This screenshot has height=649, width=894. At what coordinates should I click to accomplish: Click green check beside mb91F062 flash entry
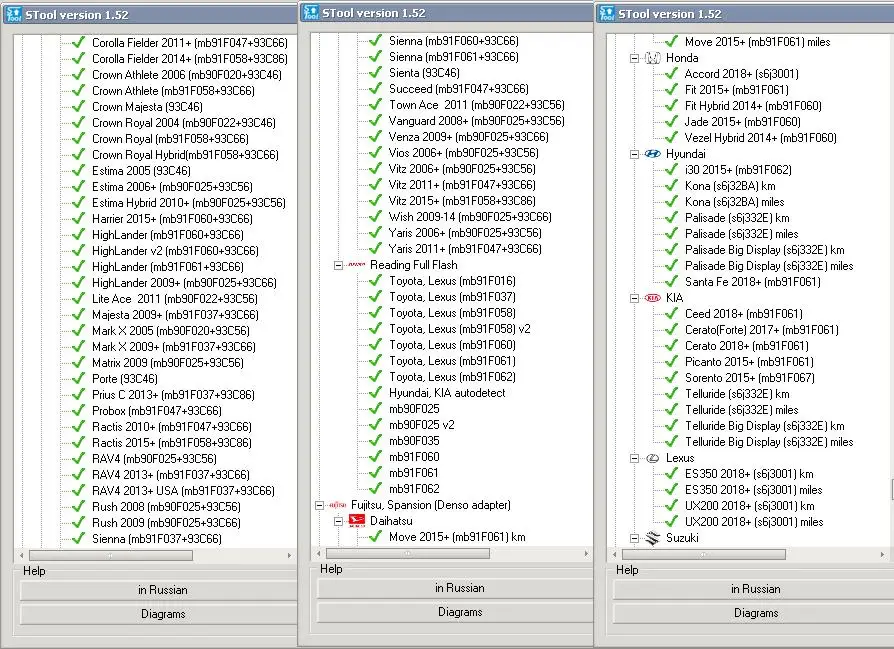[375, 488]
